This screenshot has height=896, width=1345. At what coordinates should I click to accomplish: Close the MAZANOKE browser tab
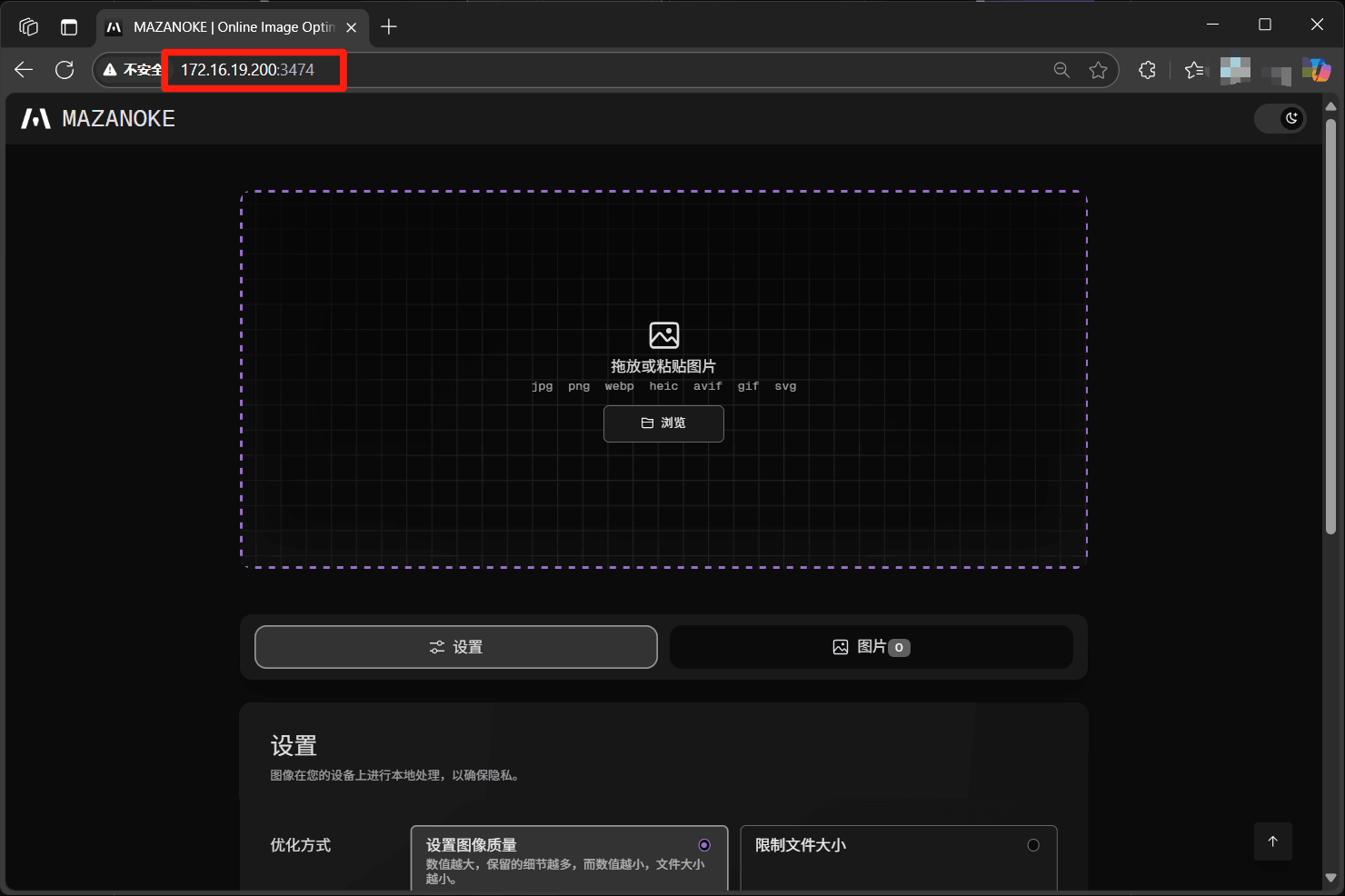[352, 27]
